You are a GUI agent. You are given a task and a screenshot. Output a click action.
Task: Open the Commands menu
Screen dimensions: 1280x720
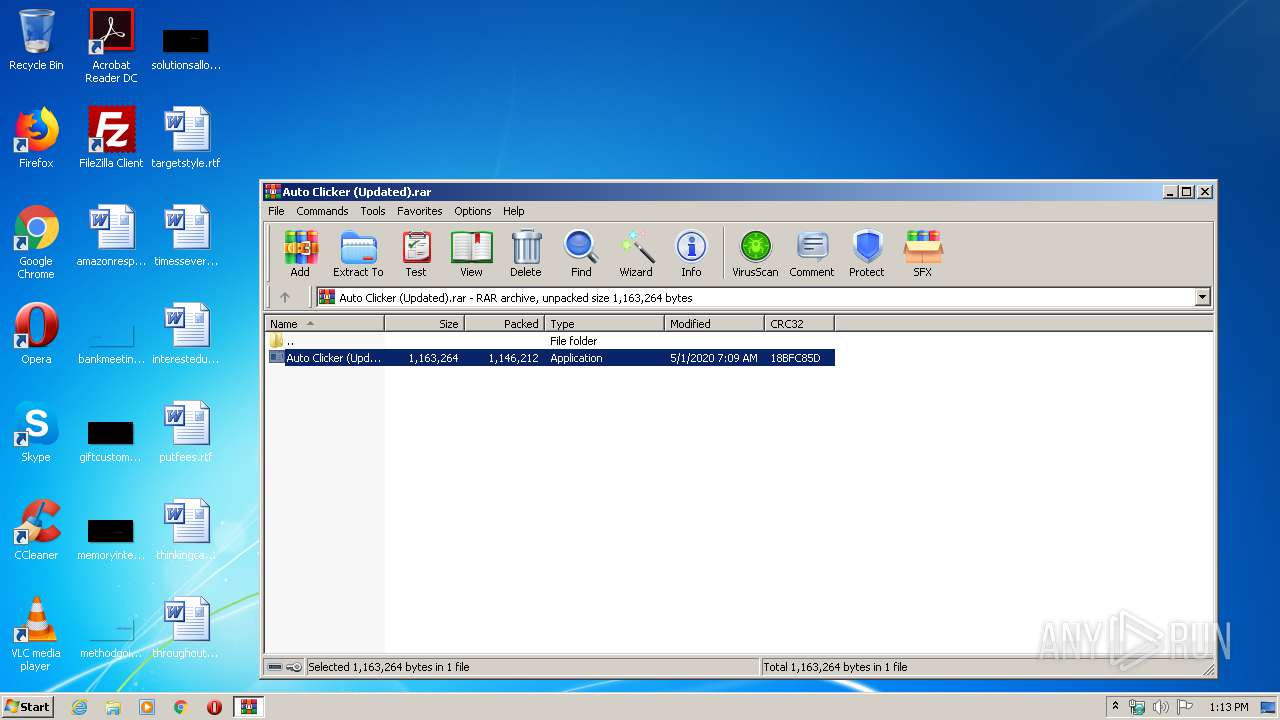322,211
